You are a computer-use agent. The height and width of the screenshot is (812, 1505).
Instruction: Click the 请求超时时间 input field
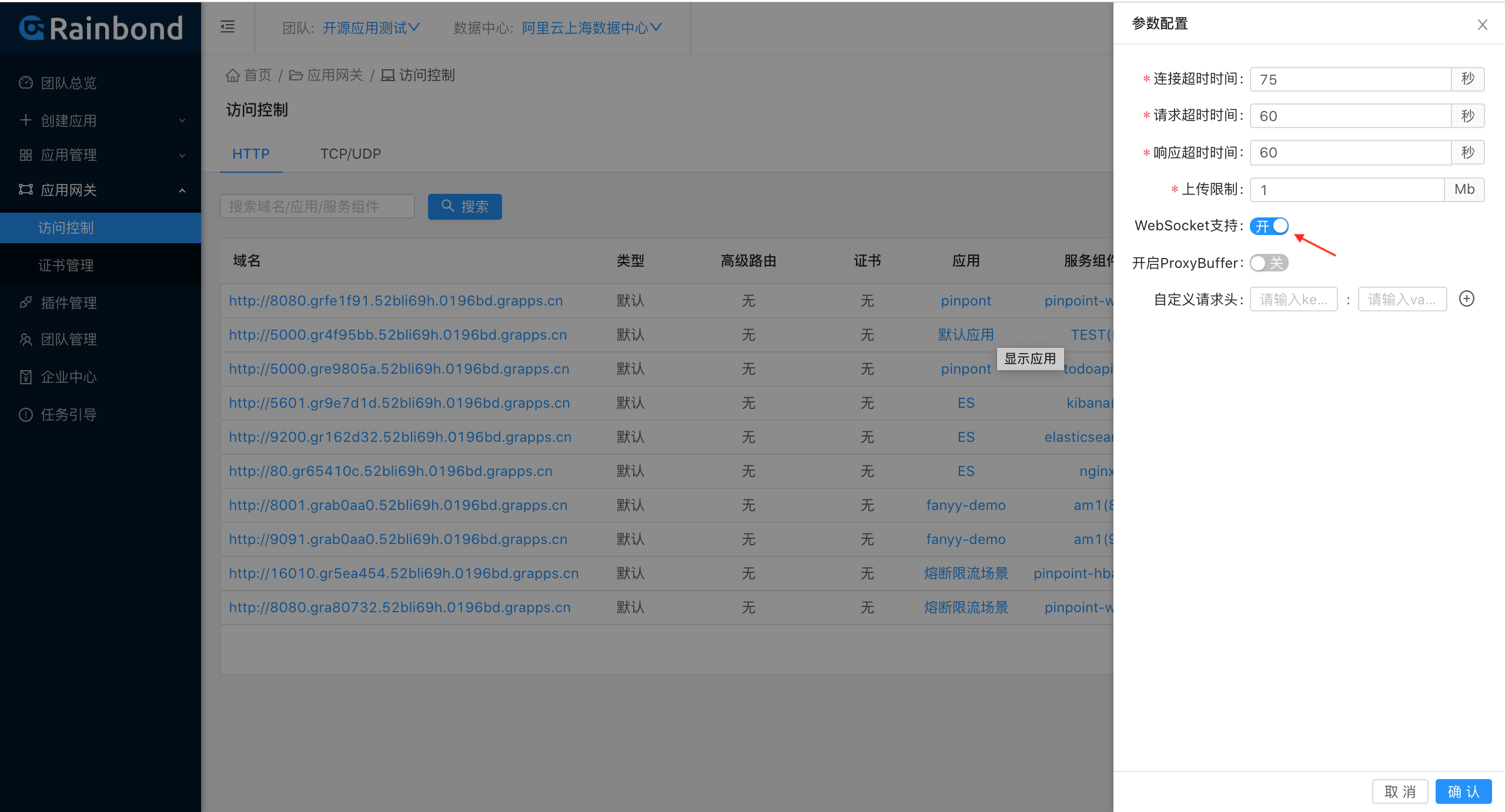coord(1350,116)
